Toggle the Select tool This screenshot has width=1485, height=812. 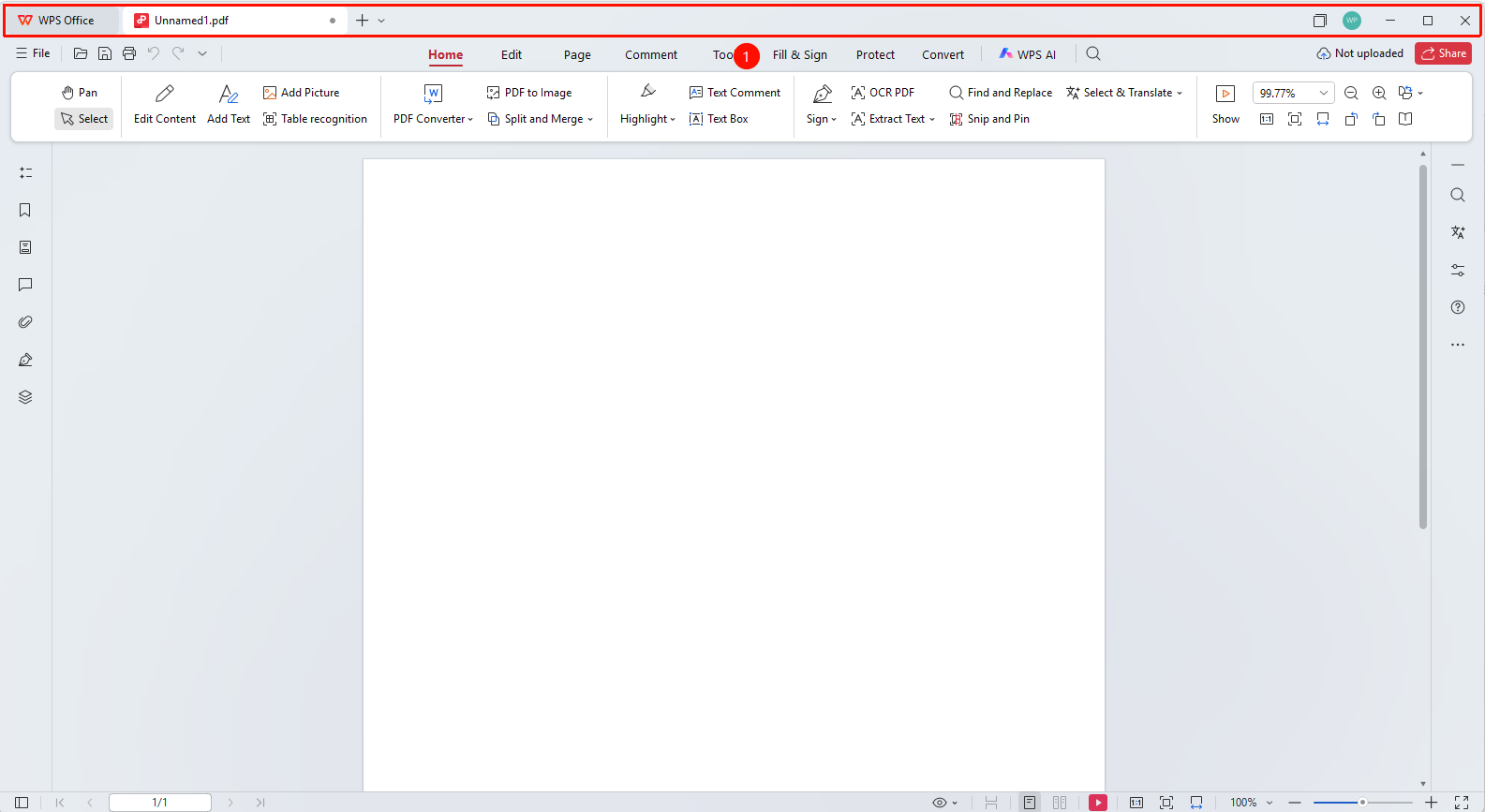(x=84, y=119)
